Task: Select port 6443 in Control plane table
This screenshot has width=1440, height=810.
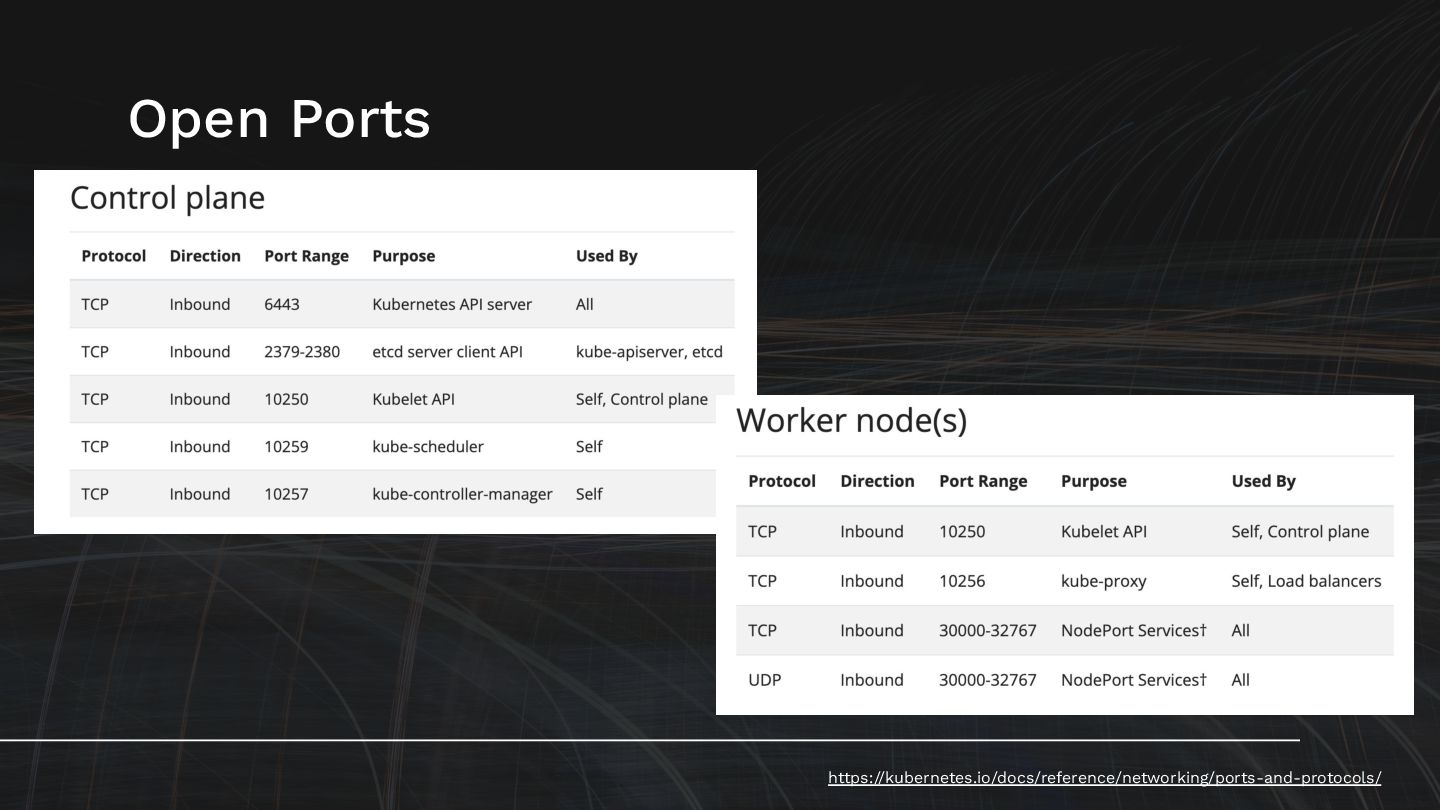Action: (282, 304)
